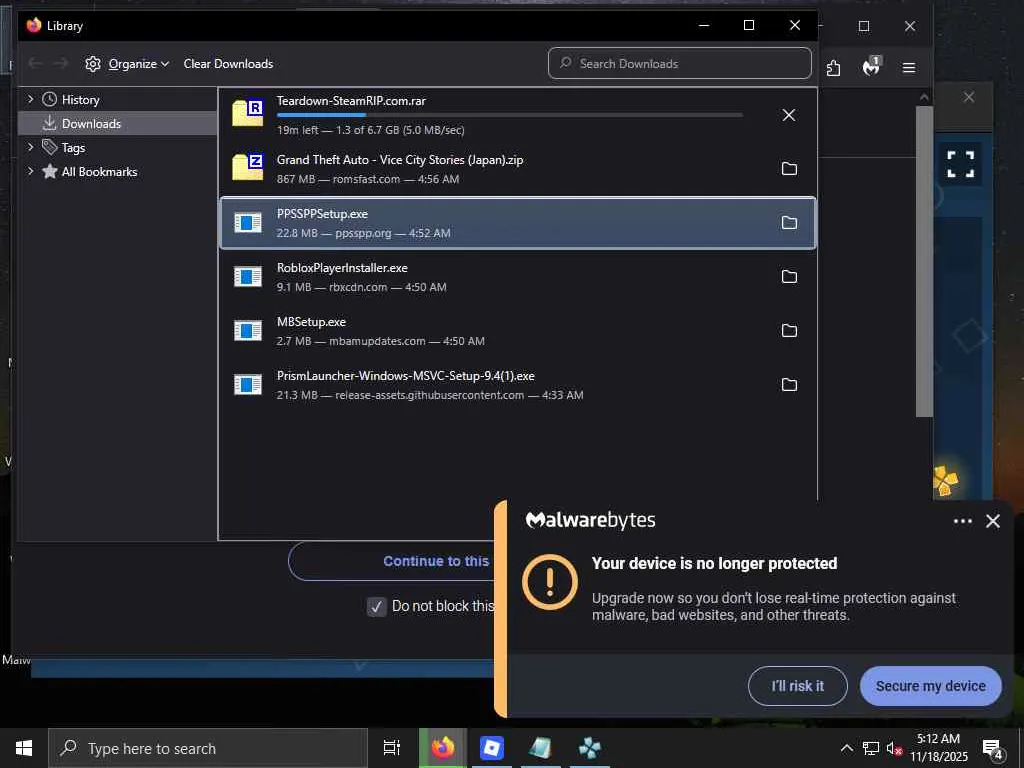Select the PPSSPPSetup.exe file name
Image resolution: width=1024 pixels, height=768 pixels.
coord(322,214)
